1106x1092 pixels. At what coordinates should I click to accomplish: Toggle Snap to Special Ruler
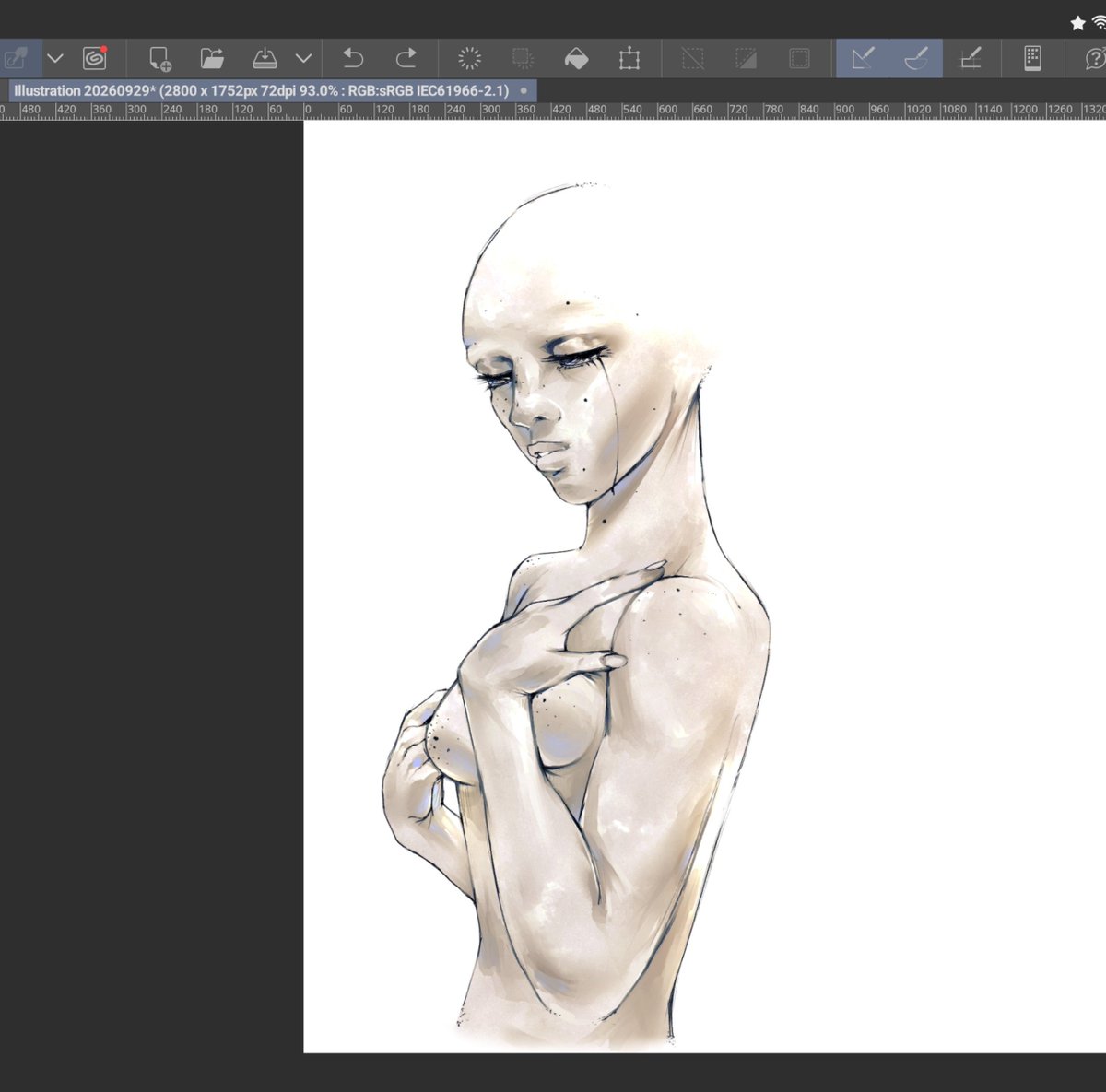click(x=916, y=58)
